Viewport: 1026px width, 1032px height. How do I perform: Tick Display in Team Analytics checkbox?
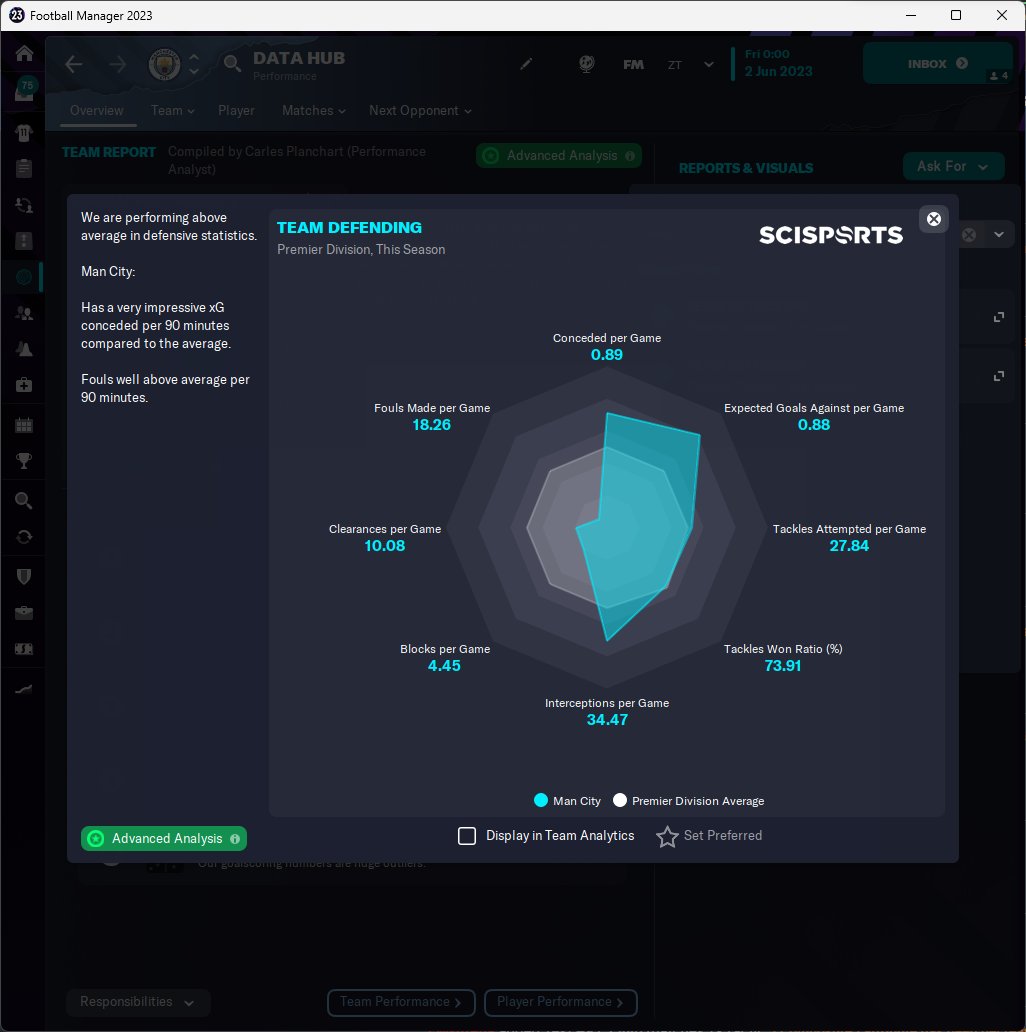(x=467, y=836)
